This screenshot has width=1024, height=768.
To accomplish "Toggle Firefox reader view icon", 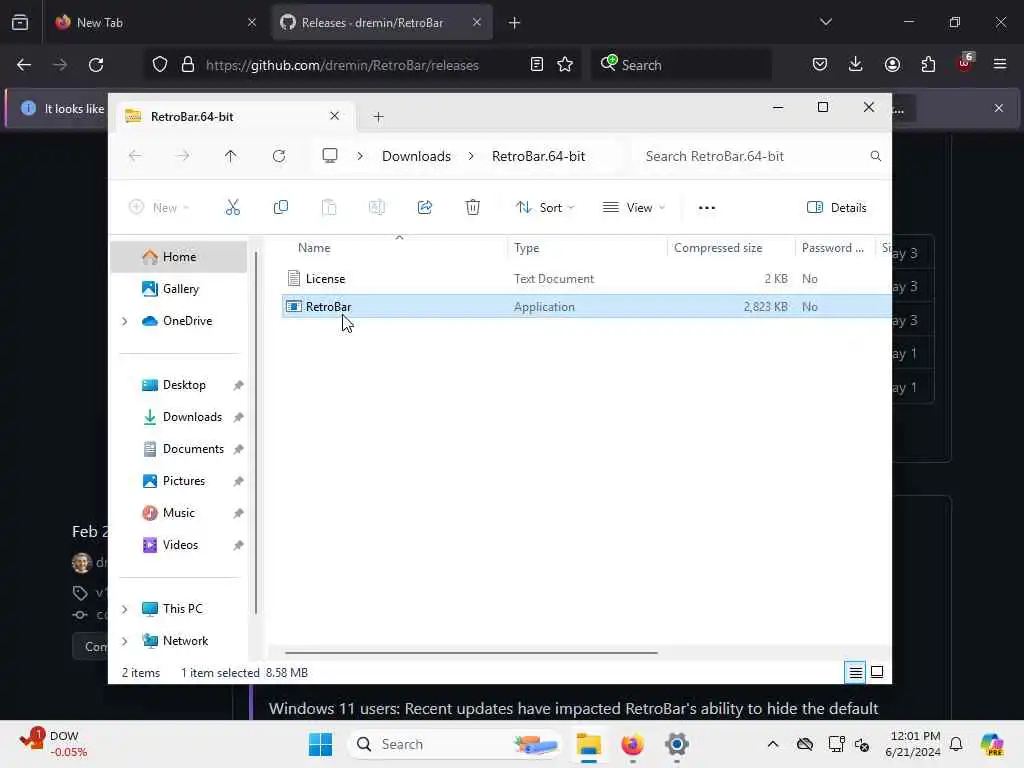I will (x=536, y=65).
